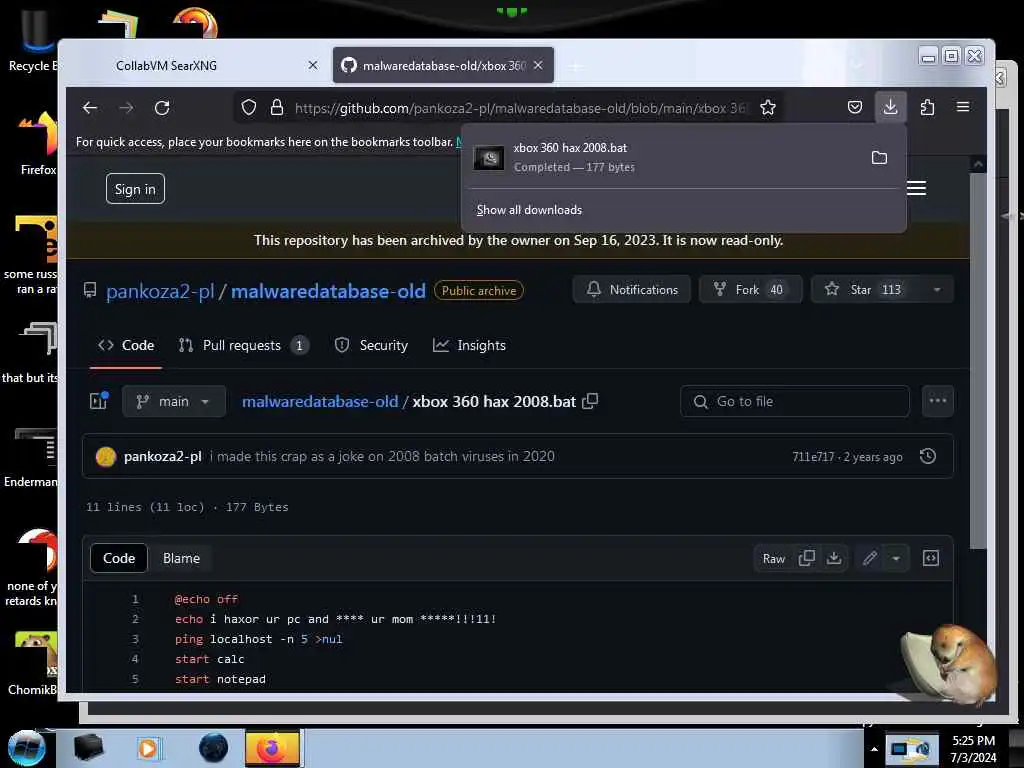Go back to the previous page
The height and width of the screenshot is (768, 1024).
(x=90, y=108)
